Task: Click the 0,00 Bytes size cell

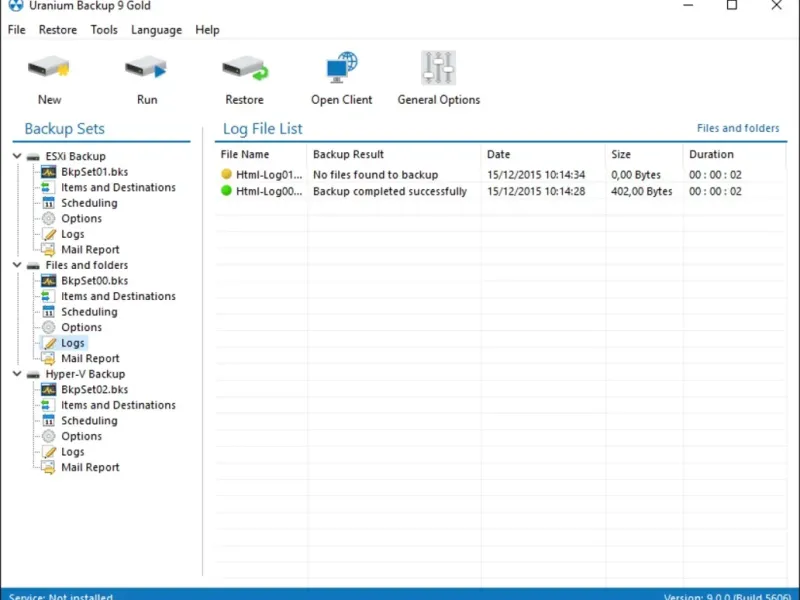Action: 636,174
